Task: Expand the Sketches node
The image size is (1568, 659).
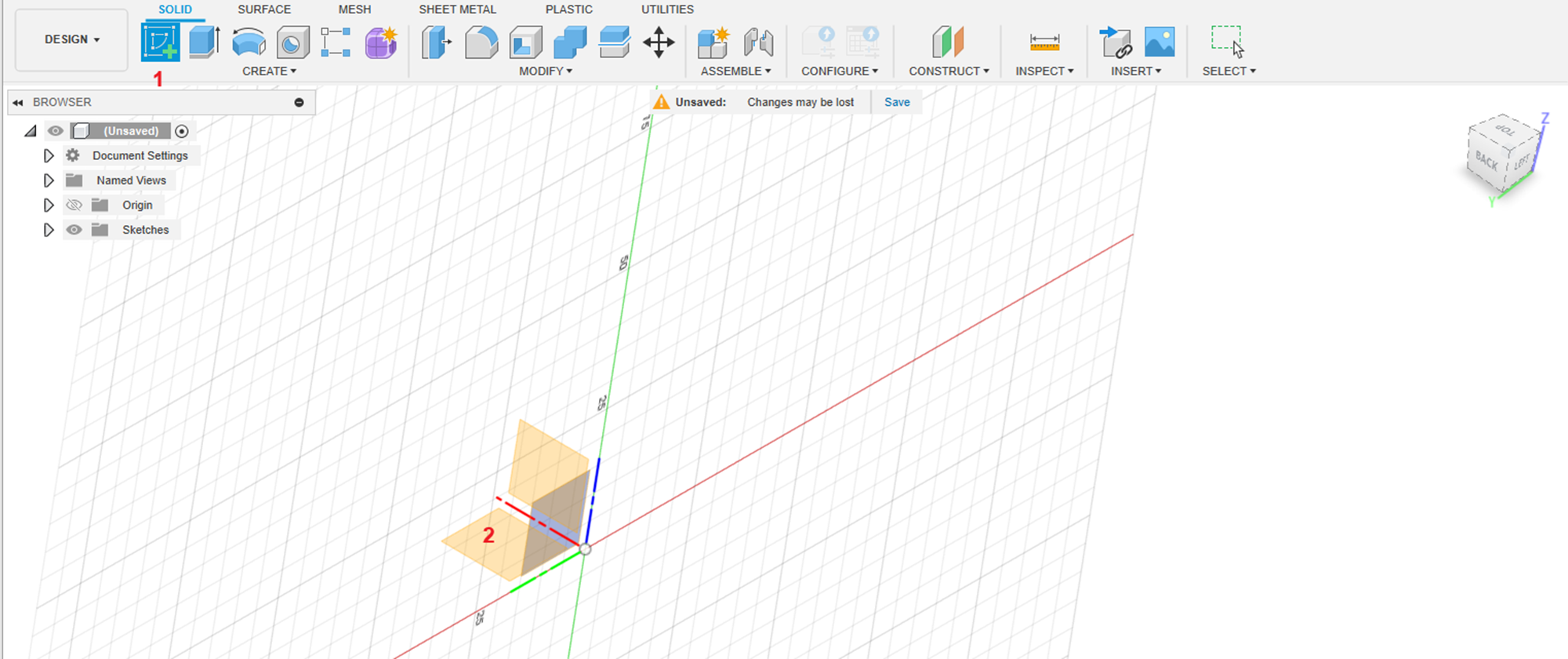Action: click(x=49, y=230)
